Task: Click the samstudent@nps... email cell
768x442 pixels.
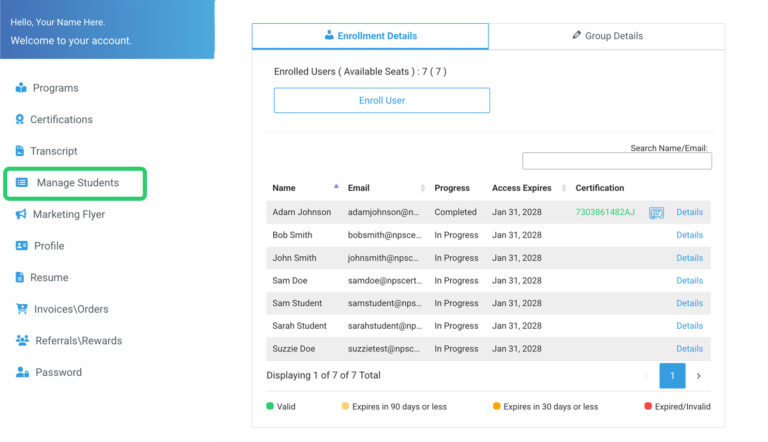Action: pyautogui.click(x=384, y=303)
